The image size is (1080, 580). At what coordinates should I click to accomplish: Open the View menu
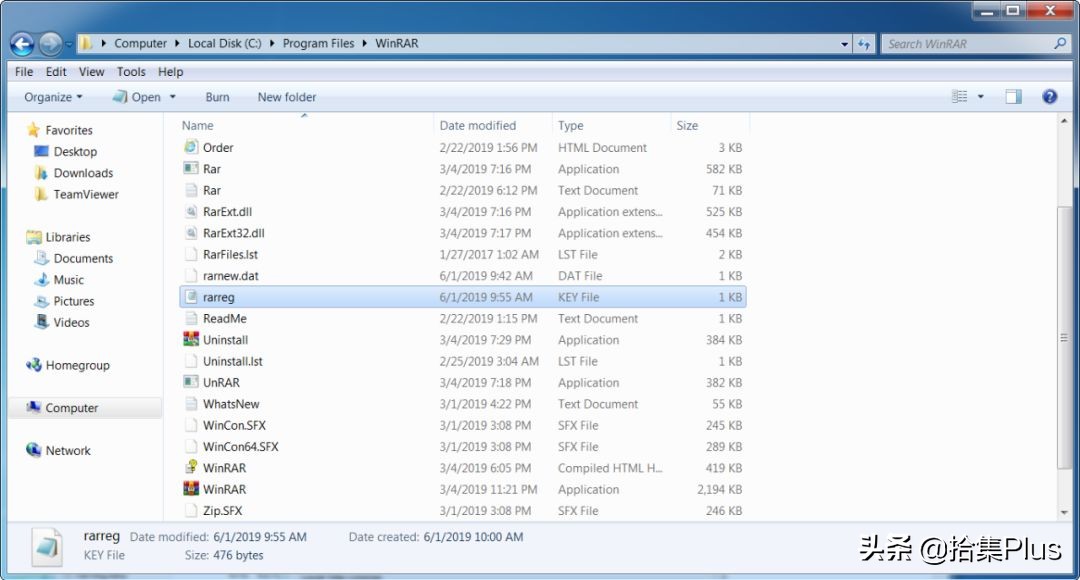click(91, 72)
